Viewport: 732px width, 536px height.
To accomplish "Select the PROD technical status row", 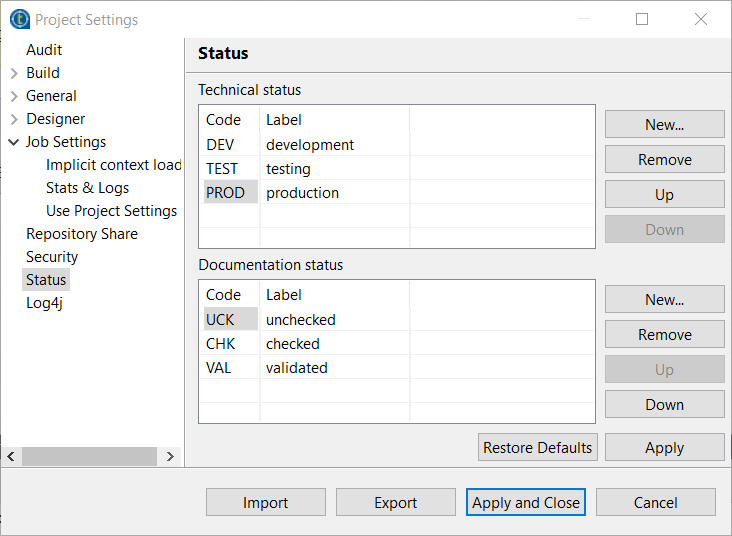I will tap(226, 193).
